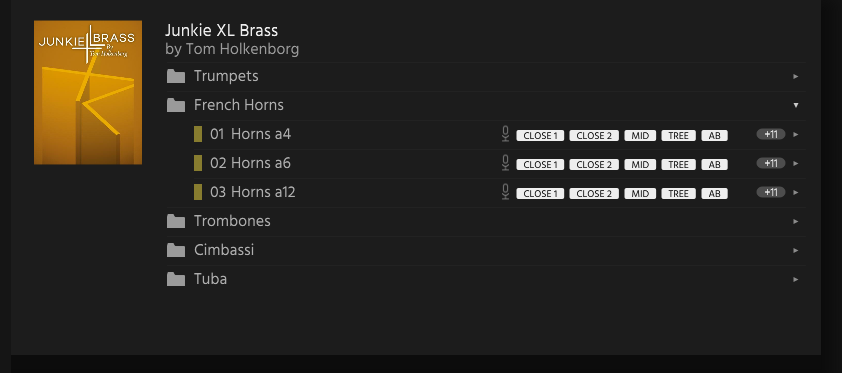This screenshot has width=842, height=373.
Task: Click the microphone icon for 03 Horns a12
Action: (x=505, y=192)
